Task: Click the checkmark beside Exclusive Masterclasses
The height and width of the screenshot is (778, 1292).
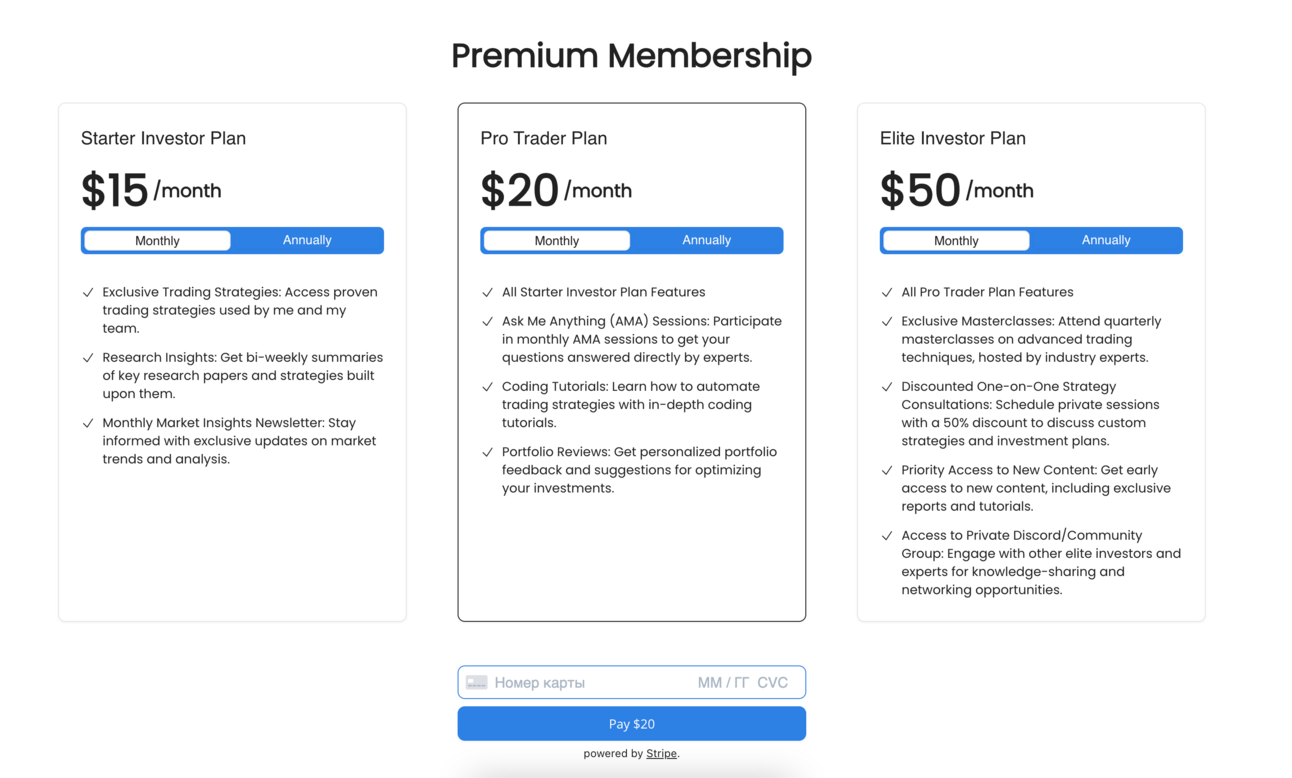Action: [x=887, y=322]
